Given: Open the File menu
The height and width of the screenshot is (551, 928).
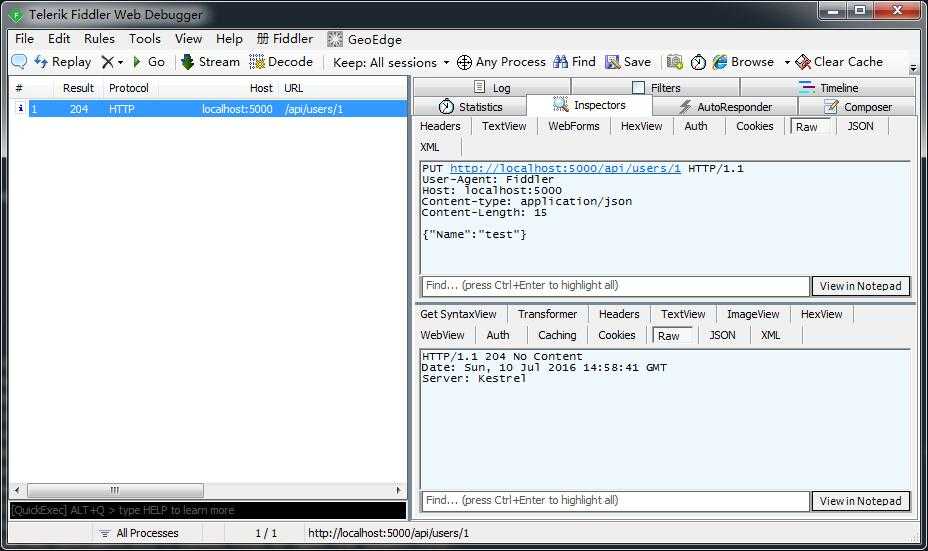Looking at the screenshot, I should tap(24, 39).
